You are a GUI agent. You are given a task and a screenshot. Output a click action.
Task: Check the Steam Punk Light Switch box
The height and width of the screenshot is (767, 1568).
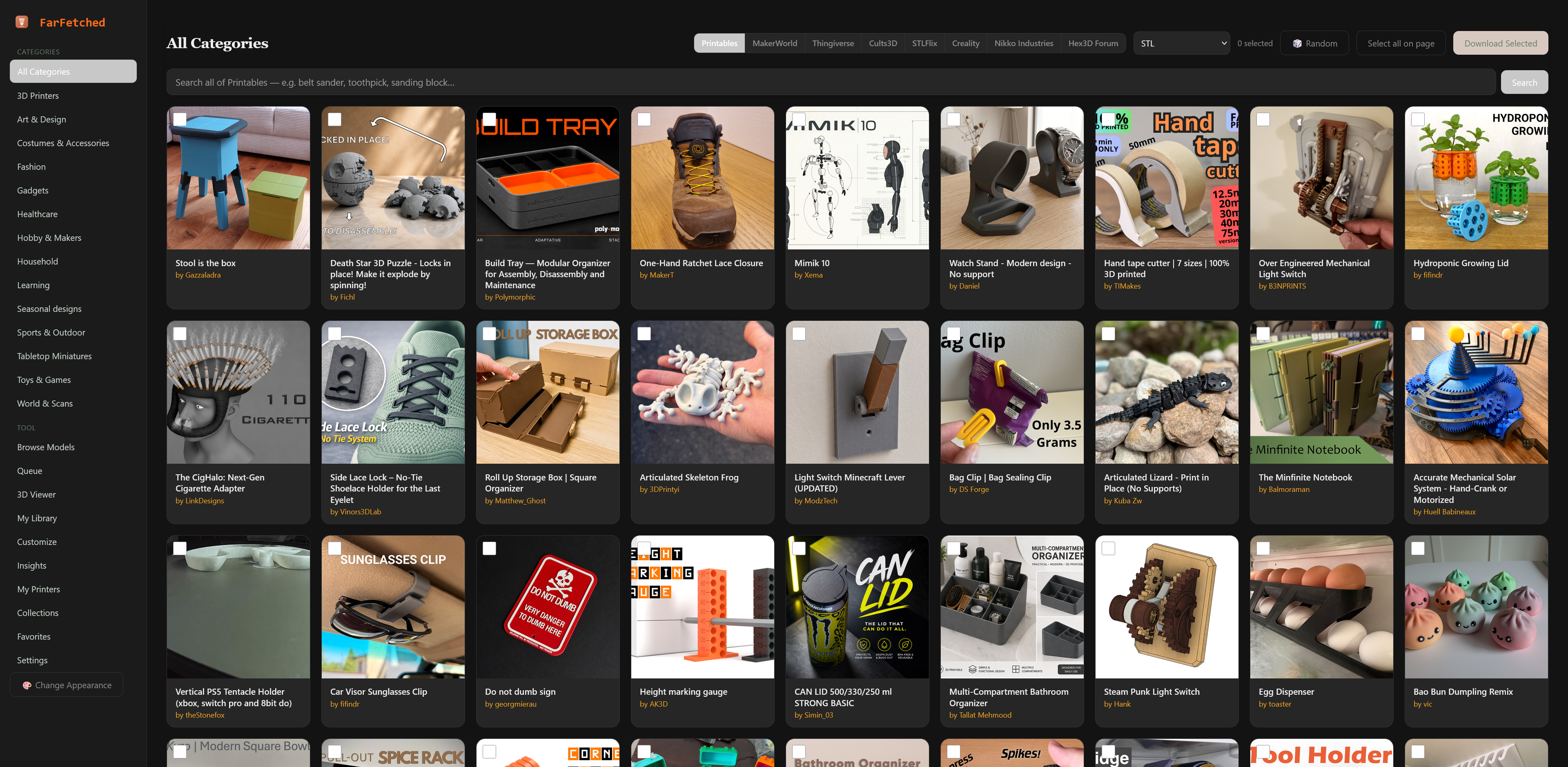[1109, 548]
